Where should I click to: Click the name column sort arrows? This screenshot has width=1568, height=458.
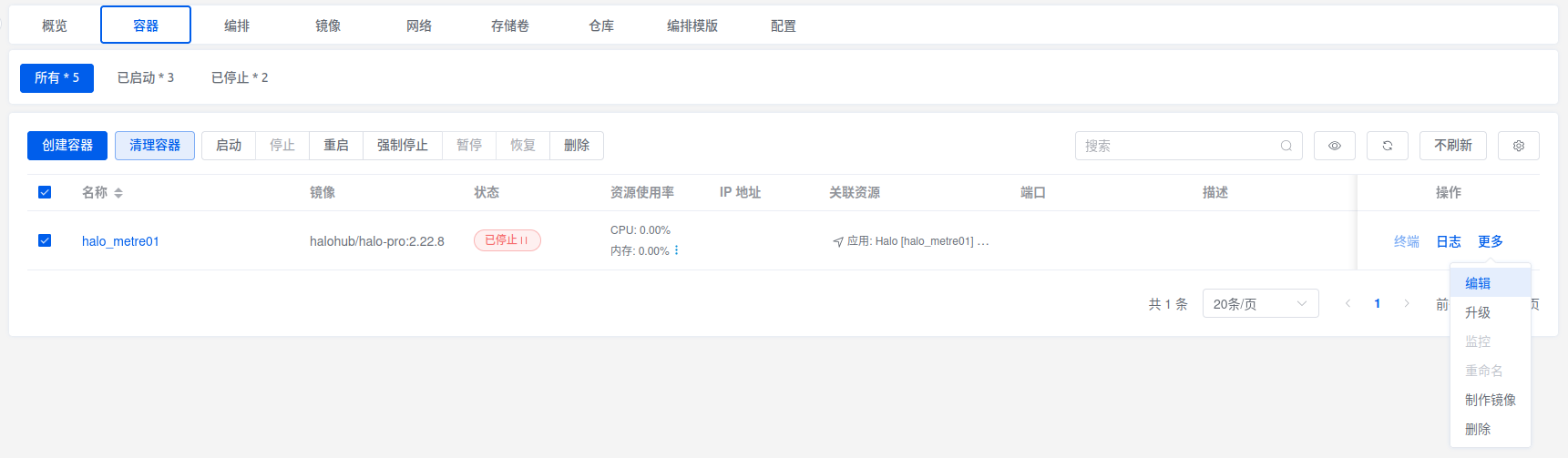pyautogui.click(x=118, y=193)
